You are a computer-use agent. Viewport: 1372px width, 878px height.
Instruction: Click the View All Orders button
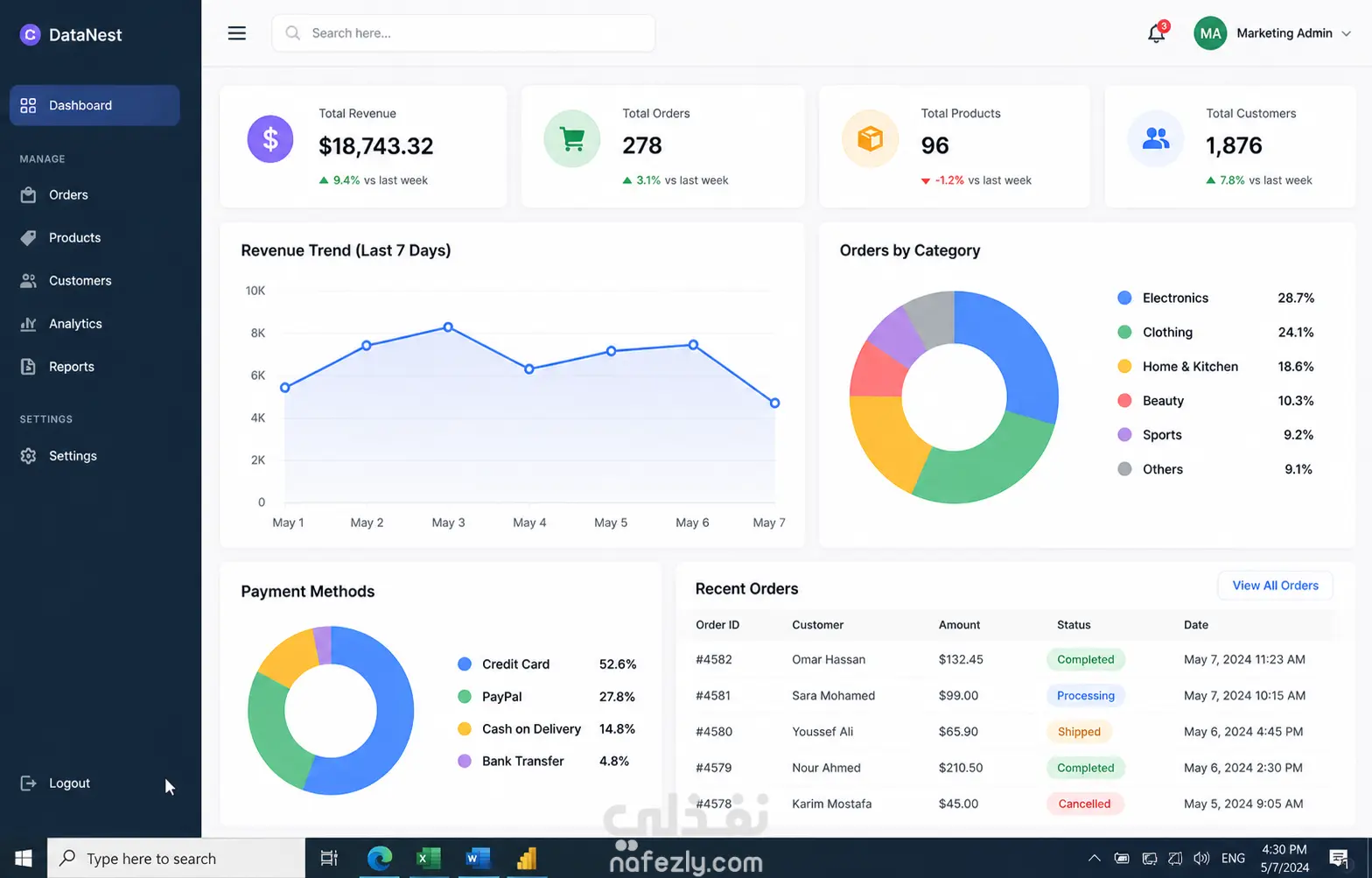point(1275,586)
